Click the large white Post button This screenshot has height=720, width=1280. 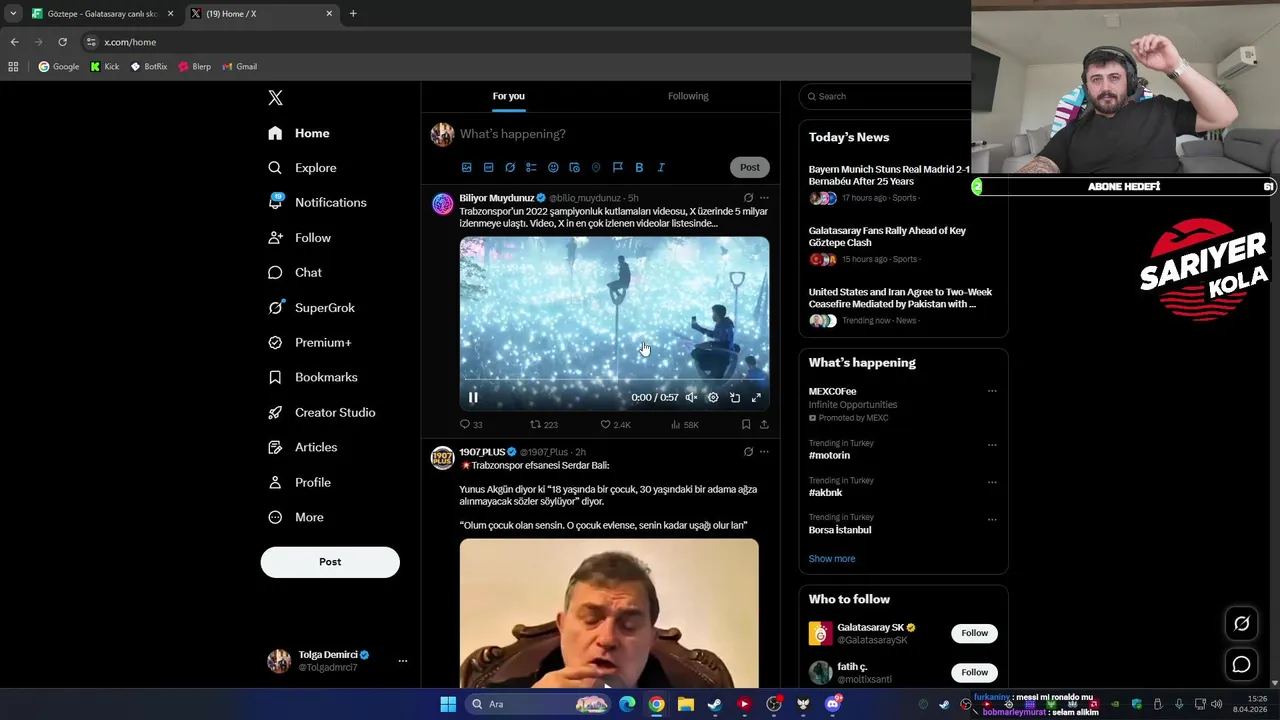click(x=330, y=562)
